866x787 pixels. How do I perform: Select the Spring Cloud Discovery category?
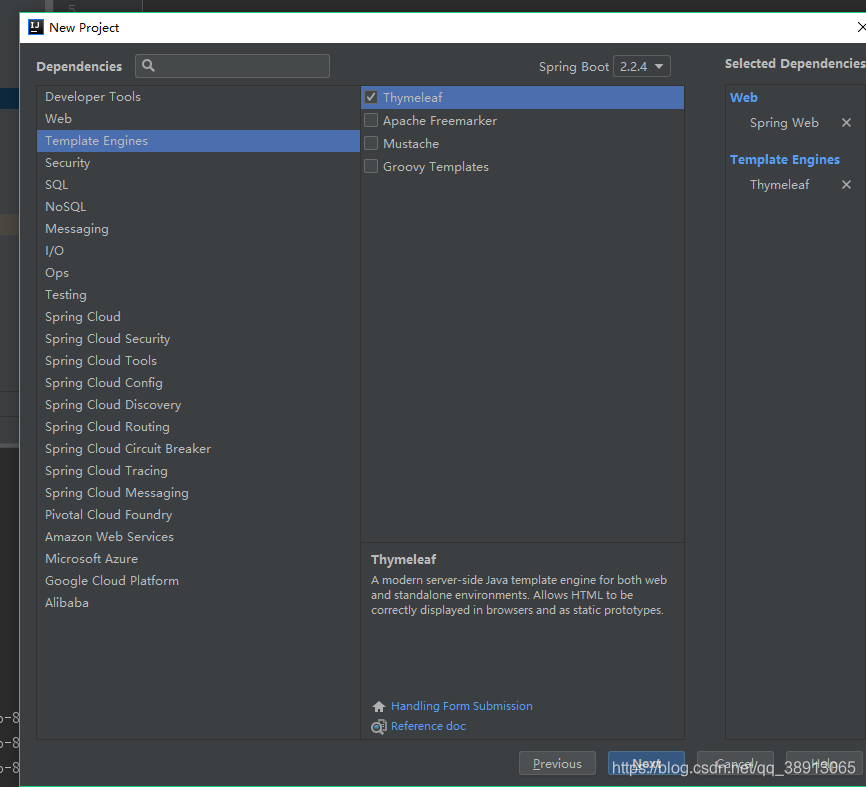(198, 405)
